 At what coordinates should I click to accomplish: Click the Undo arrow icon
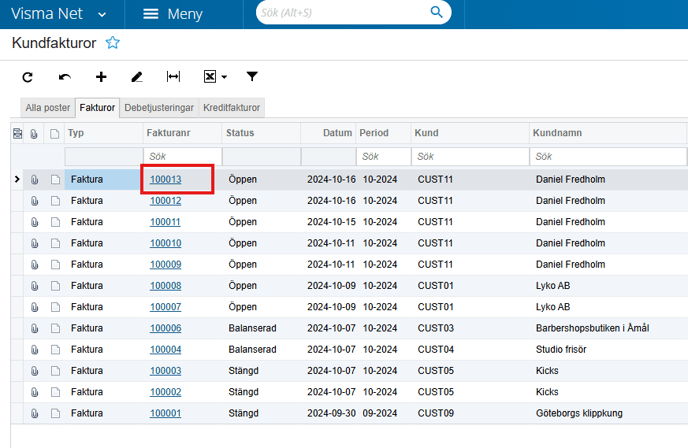coord(64,77)
